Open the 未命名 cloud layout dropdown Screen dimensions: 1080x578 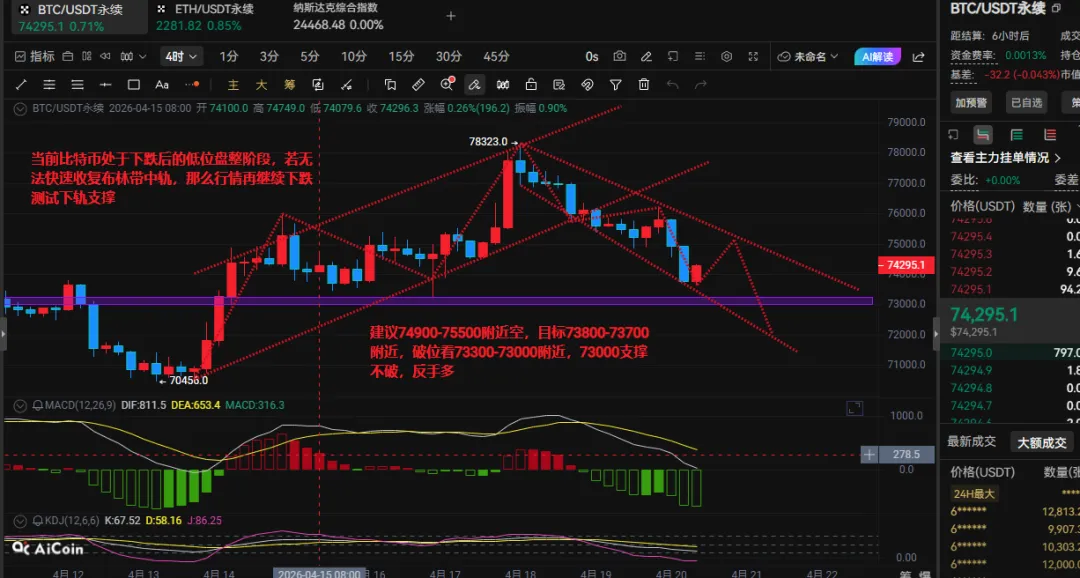point(808,56)
